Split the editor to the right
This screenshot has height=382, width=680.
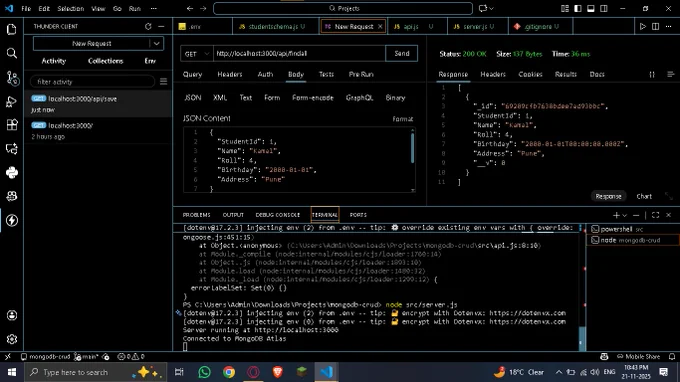coord(655,26)
